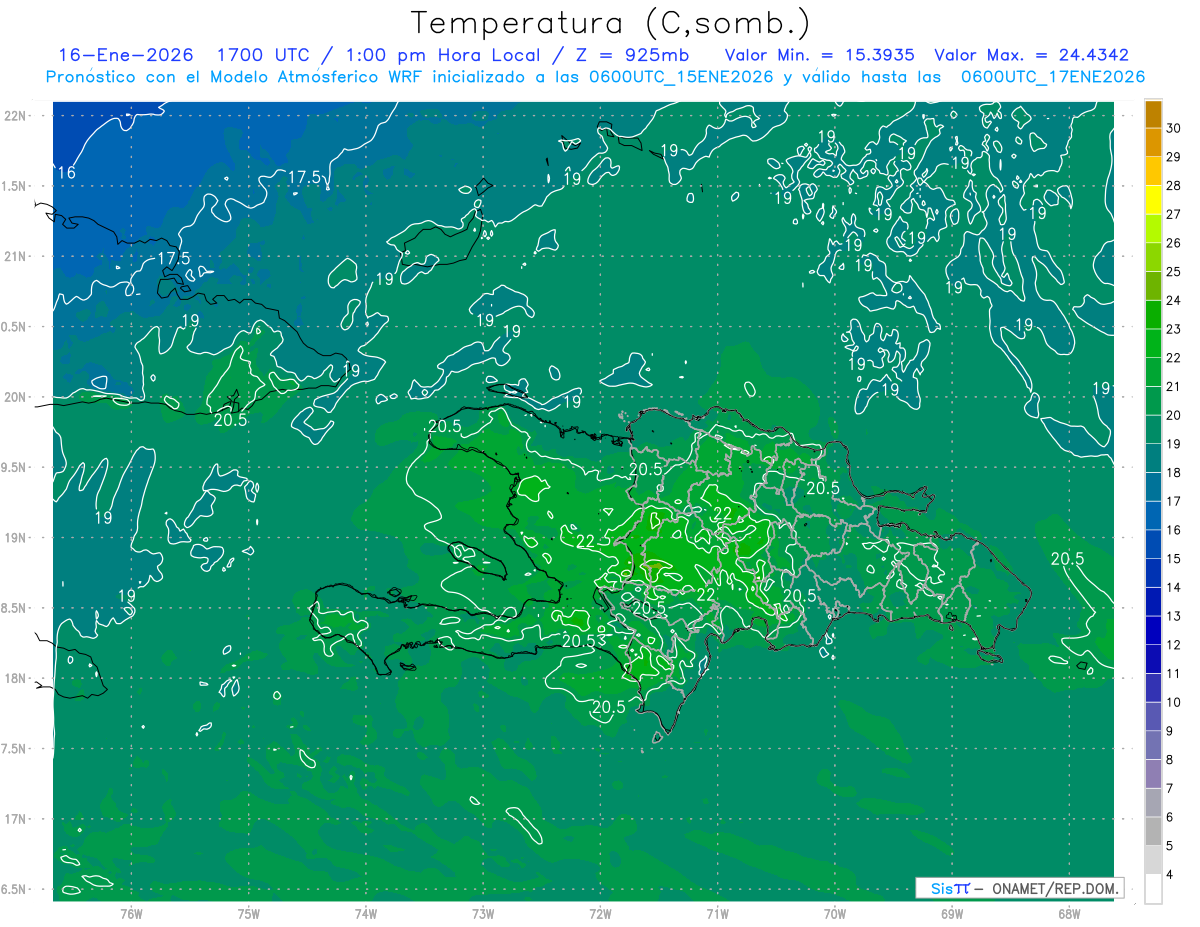Click the '1700 UTC' time label
The image size is (1200, 927).
click(x=264, y=56)
